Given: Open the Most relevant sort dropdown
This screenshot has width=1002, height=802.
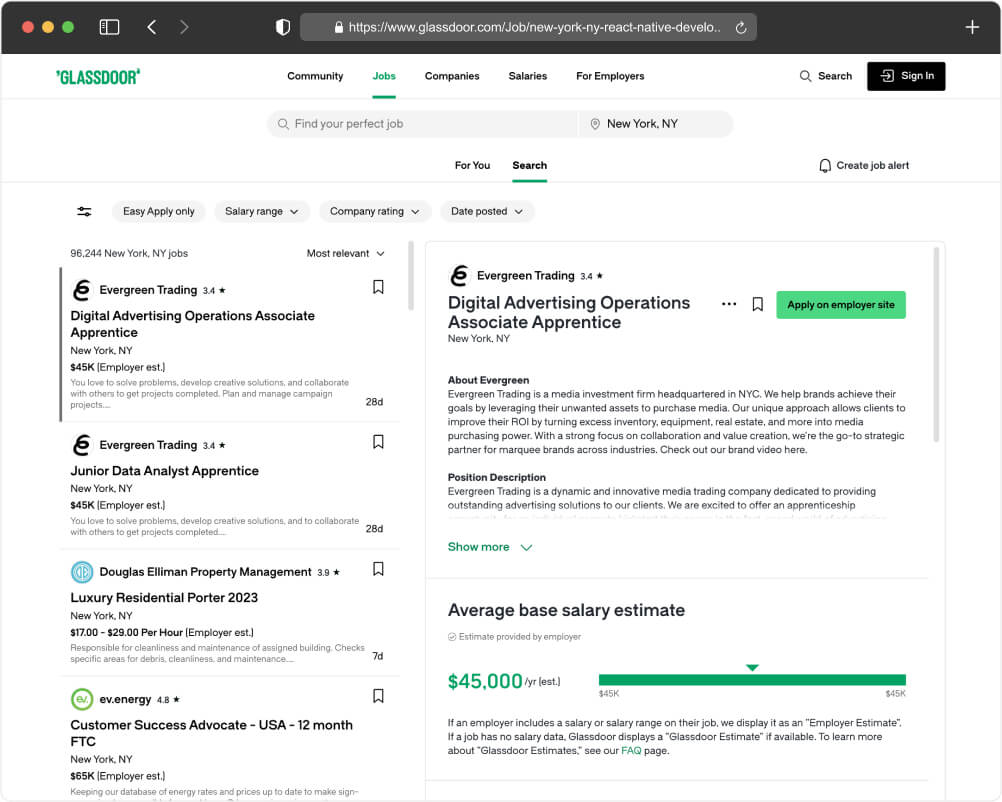Looking at the screenshot, I should (346, 253).
